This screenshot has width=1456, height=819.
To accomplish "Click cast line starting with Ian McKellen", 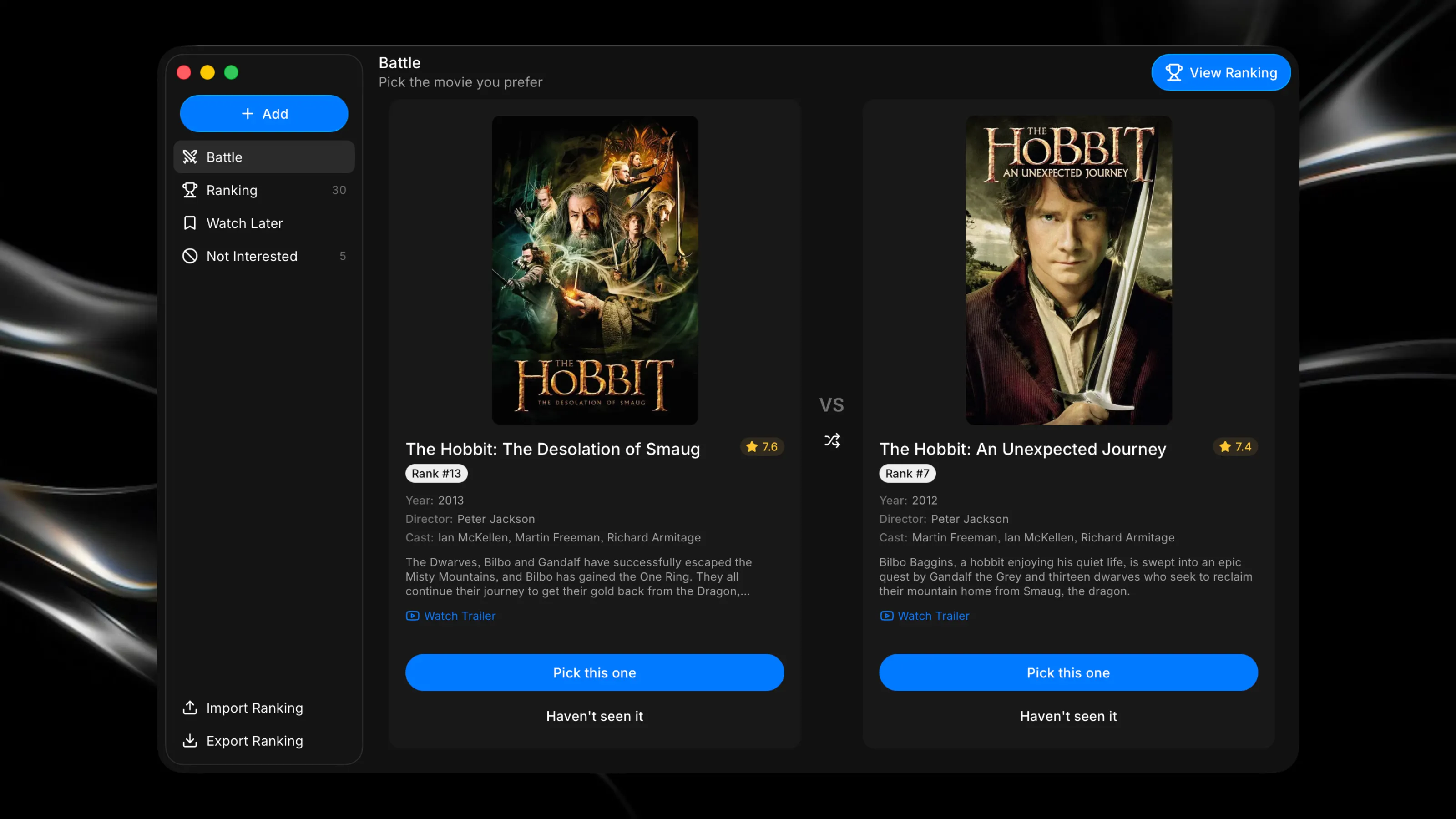I will pos(553,537).
